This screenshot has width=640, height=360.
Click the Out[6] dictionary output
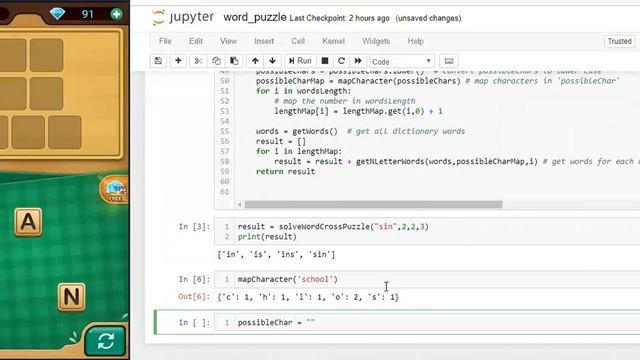tap(308, 297)
